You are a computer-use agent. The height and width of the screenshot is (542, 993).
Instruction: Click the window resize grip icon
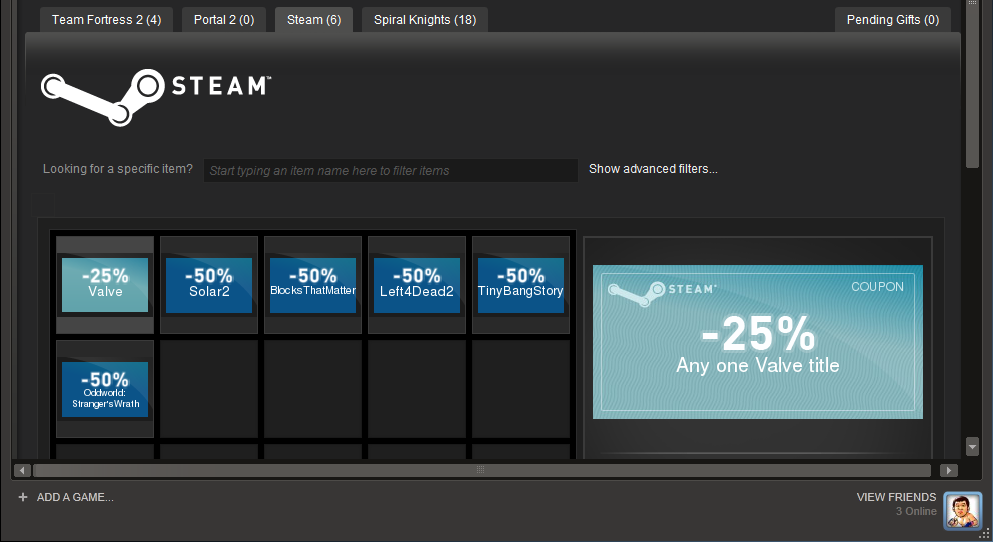pyautogui.click(x=984, y=534)
